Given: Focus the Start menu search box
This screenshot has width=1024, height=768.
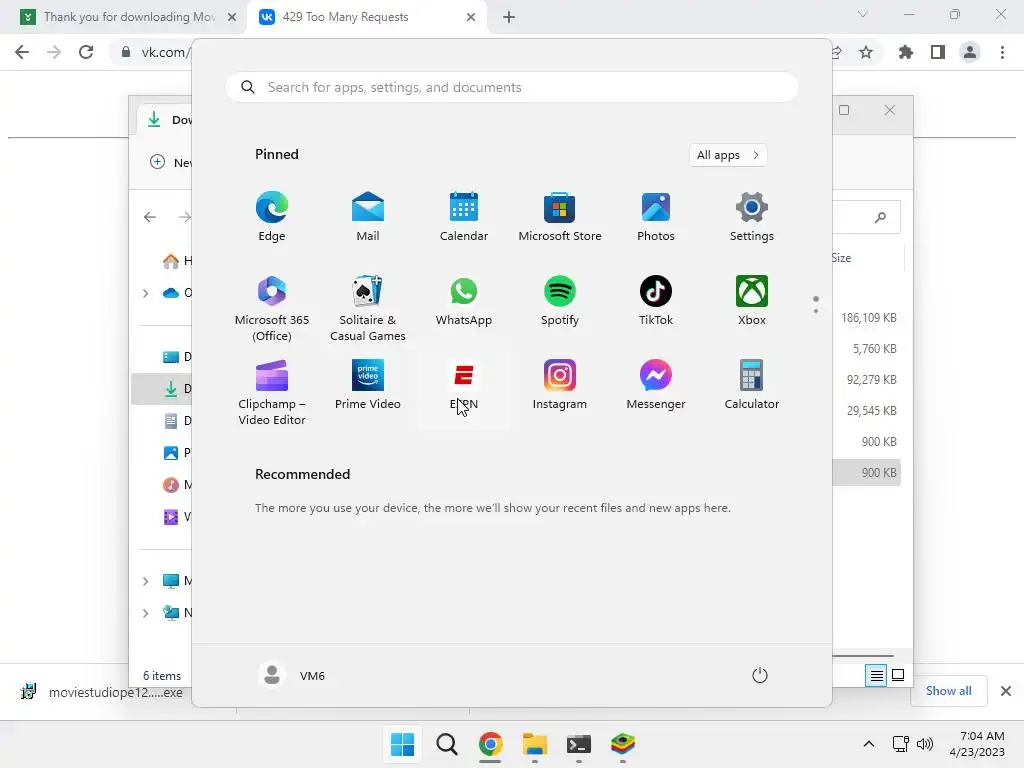Looking at the screenshot, I should point(512,87).
